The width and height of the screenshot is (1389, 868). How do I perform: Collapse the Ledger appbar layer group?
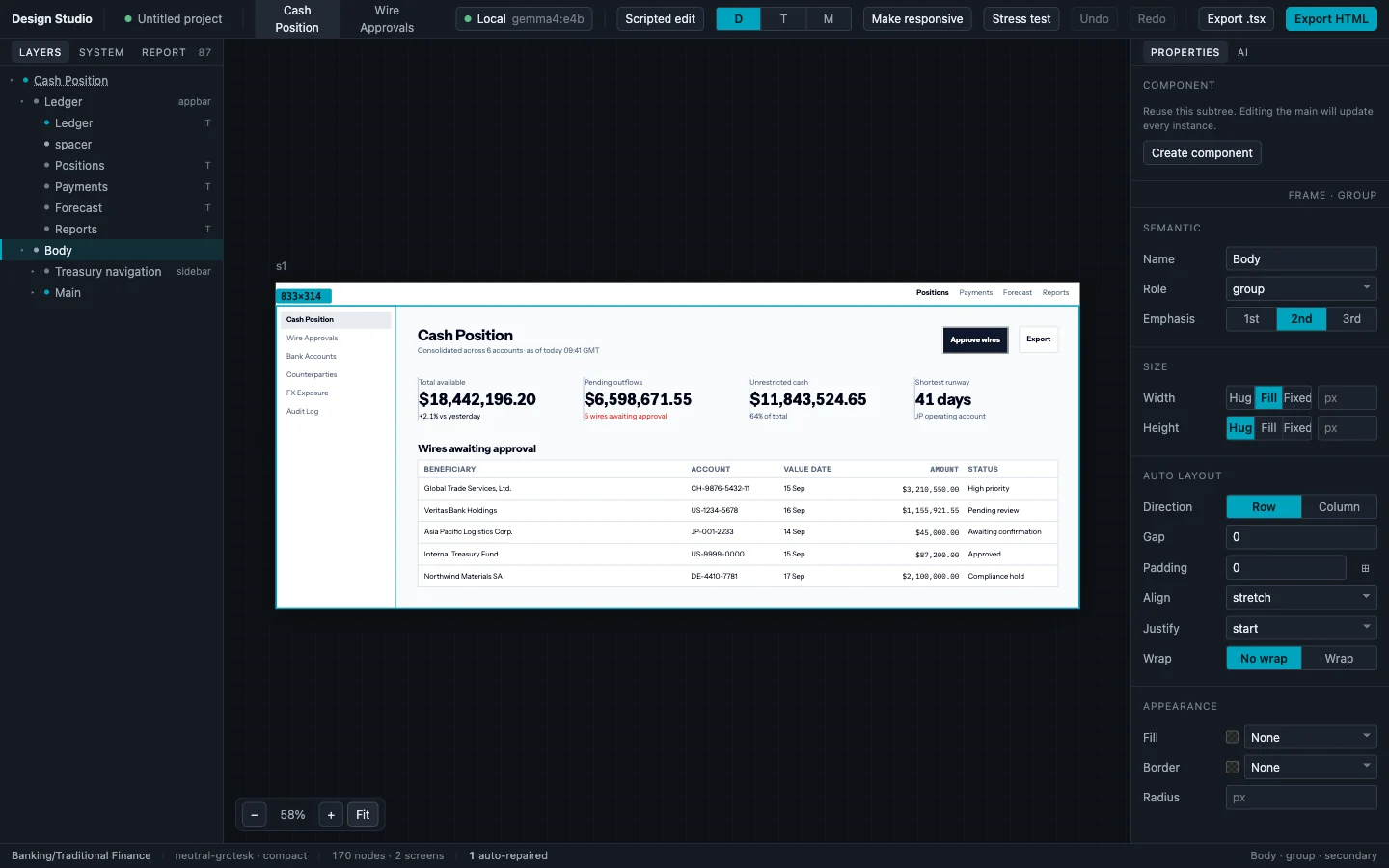tap(22, 102)
